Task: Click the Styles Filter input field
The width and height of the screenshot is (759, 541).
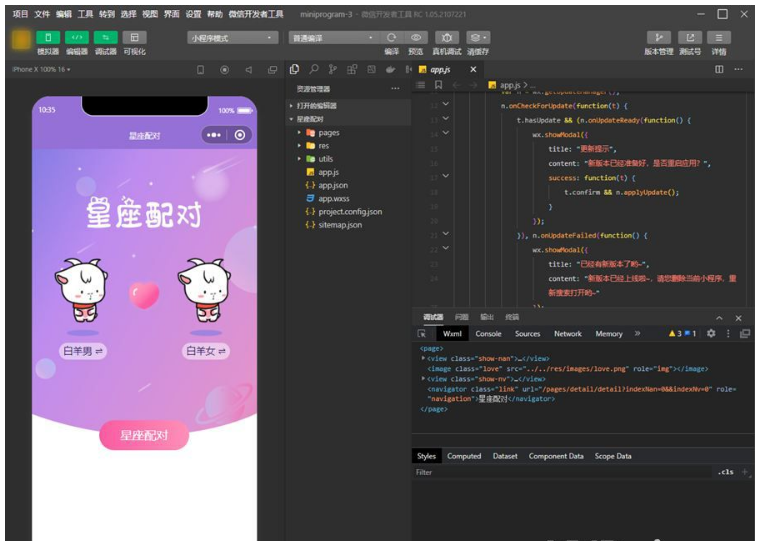Action: click(x=562, y=472)
